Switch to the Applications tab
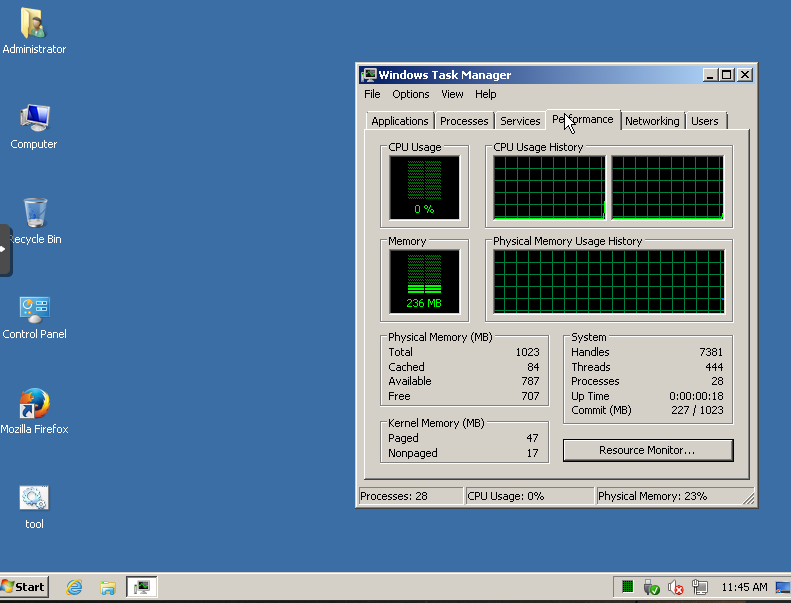This screenshot has height=603, width=791. click(x=400, y=121)
